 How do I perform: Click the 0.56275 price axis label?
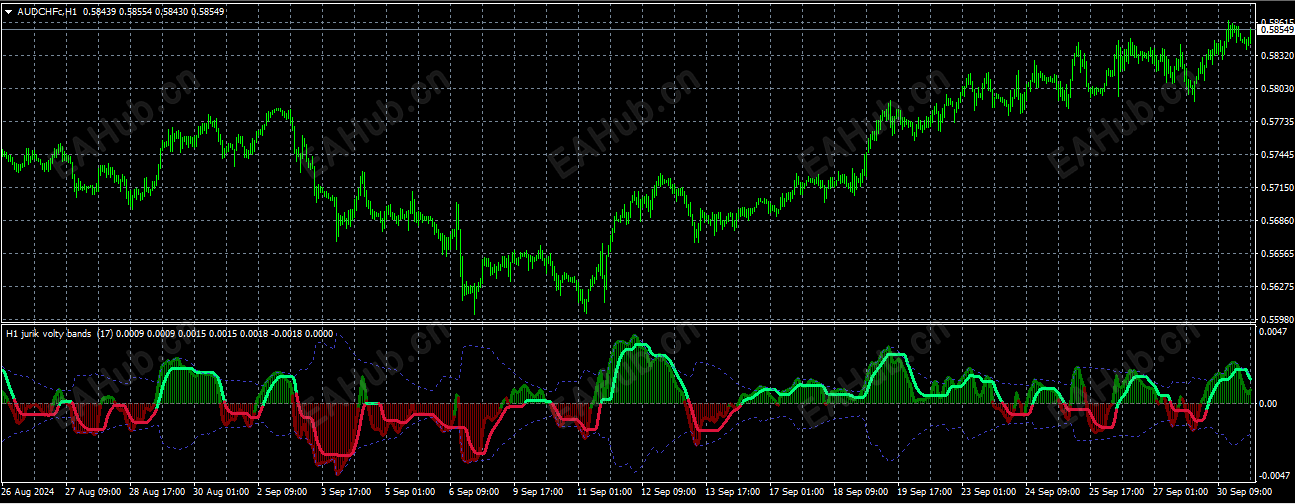1275,287
